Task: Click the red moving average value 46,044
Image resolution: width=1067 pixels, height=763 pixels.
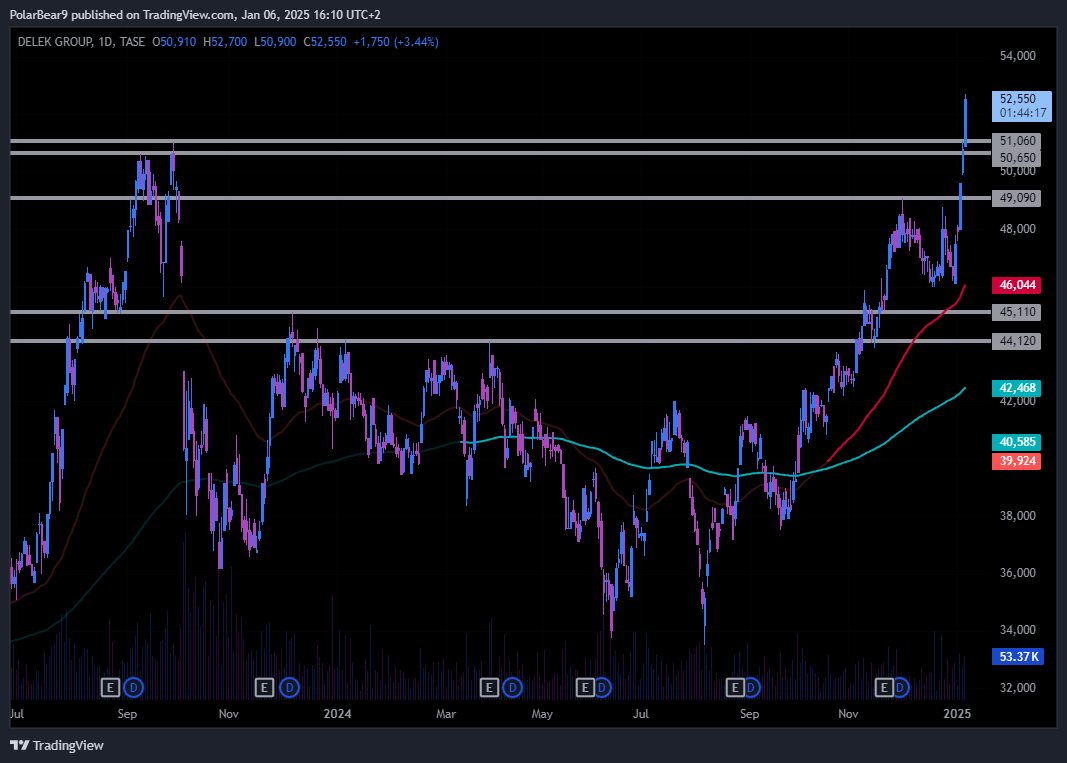Action: [x=1017, y=285]
